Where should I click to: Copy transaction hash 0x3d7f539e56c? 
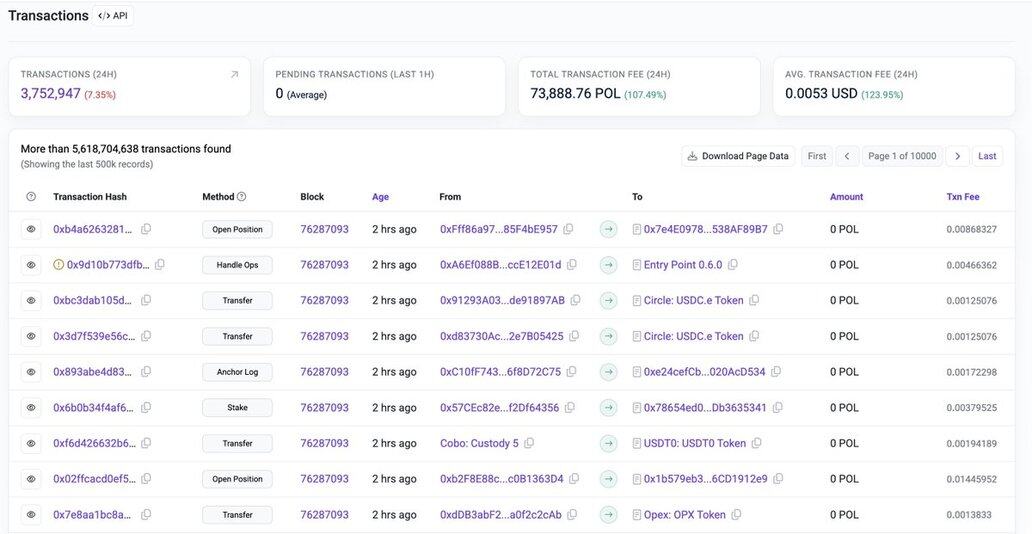pyautogui.click(x=146, y=336)
